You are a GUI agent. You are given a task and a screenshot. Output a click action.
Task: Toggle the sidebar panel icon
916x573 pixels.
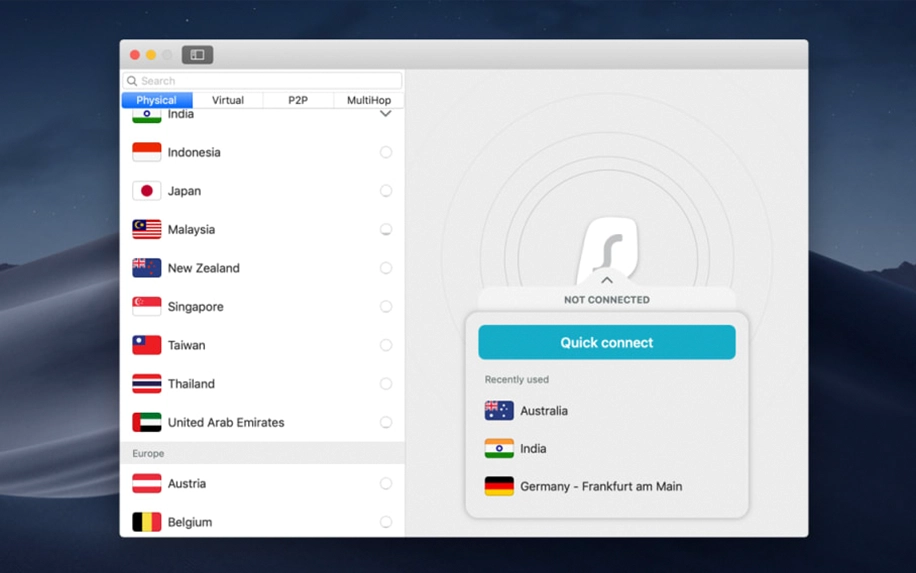pyautogui.click(x=197, y=54)
